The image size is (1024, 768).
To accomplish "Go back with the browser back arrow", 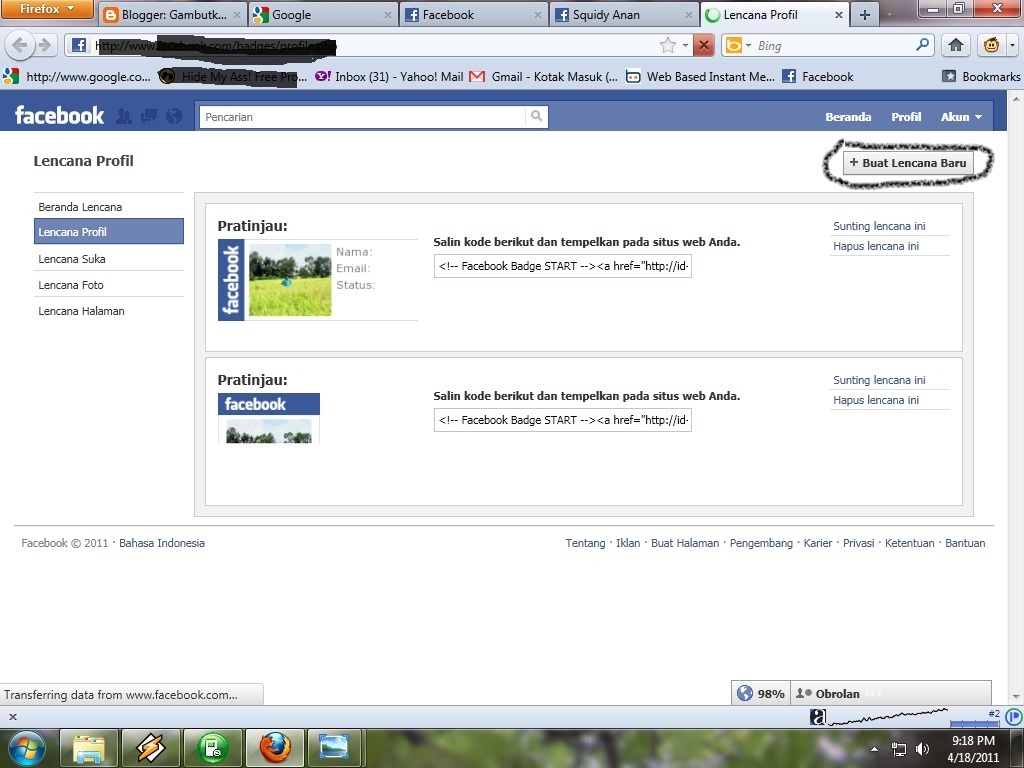I will tap(20, 45).
